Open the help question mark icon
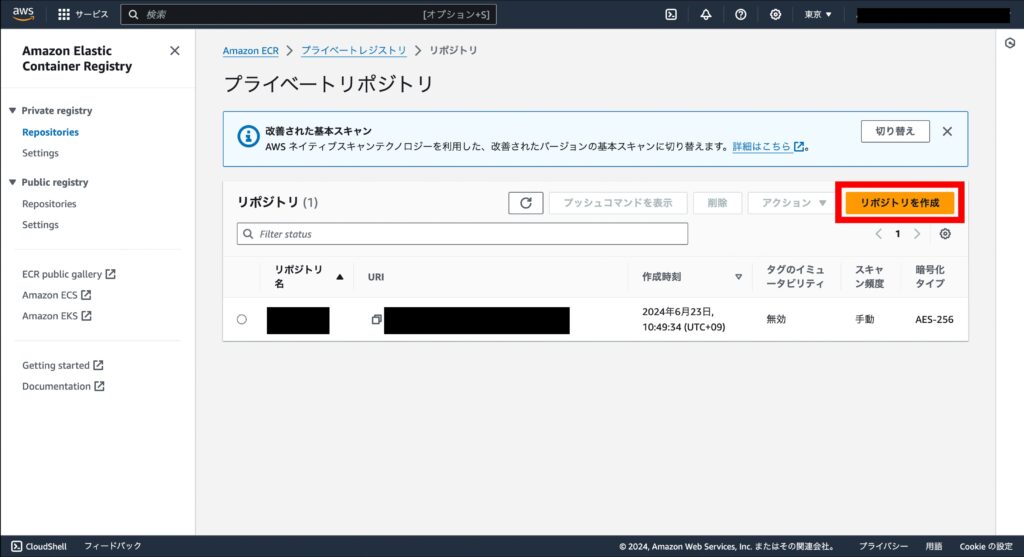 tap(741, 14)
